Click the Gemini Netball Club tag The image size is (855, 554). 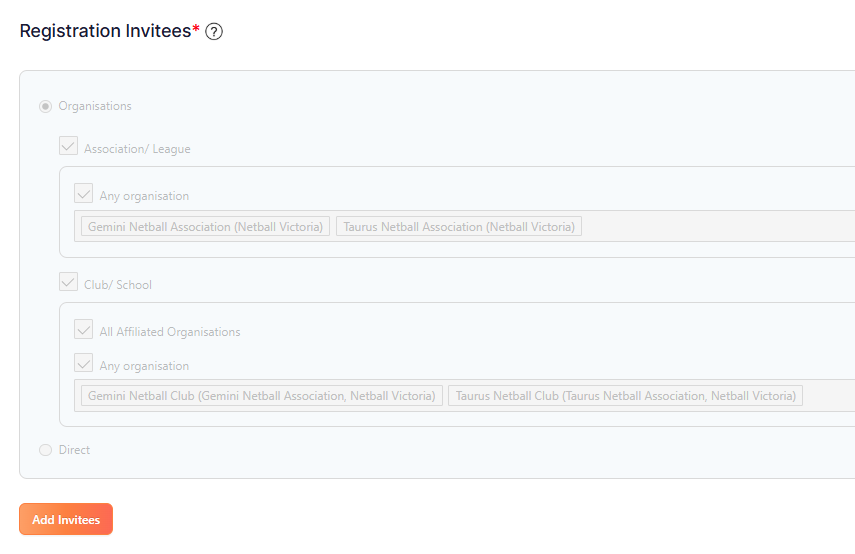(261, 396)
